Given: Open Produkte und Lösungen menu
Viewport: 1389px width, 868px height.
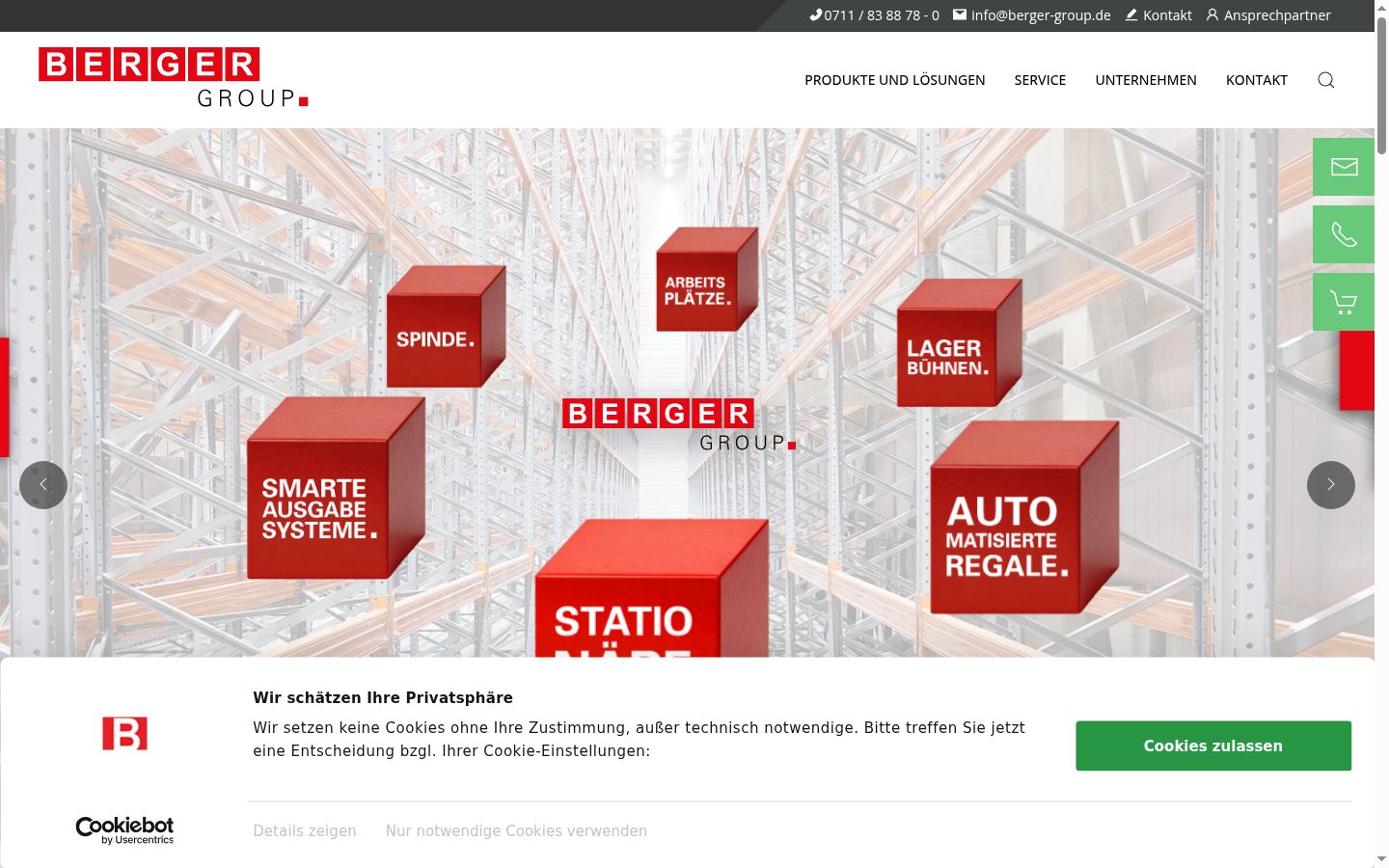Looking at the screenshot, I should 895,80.
